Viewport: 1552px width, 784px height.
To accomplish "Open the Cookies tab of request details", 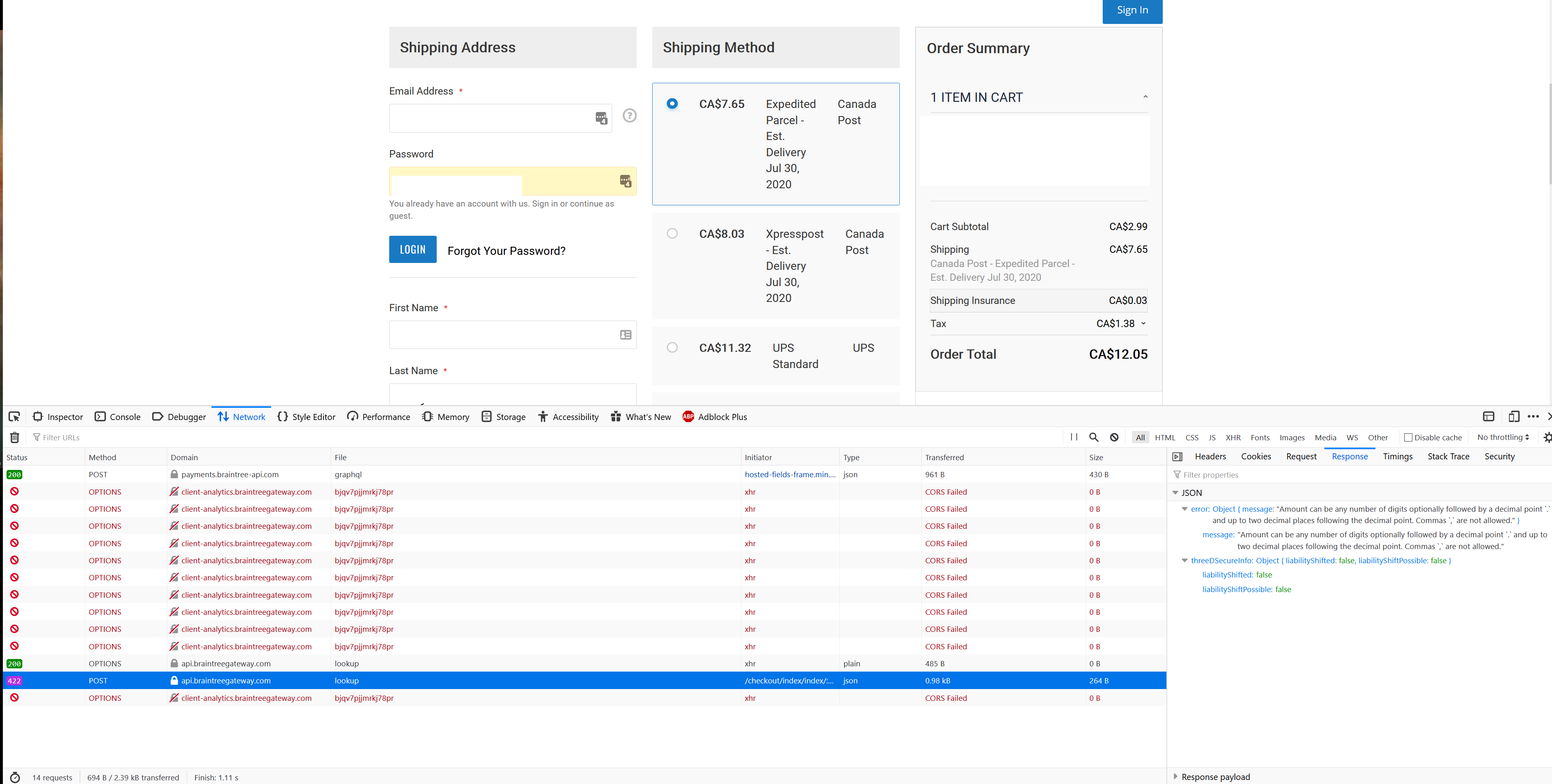I will point(1256,456).
